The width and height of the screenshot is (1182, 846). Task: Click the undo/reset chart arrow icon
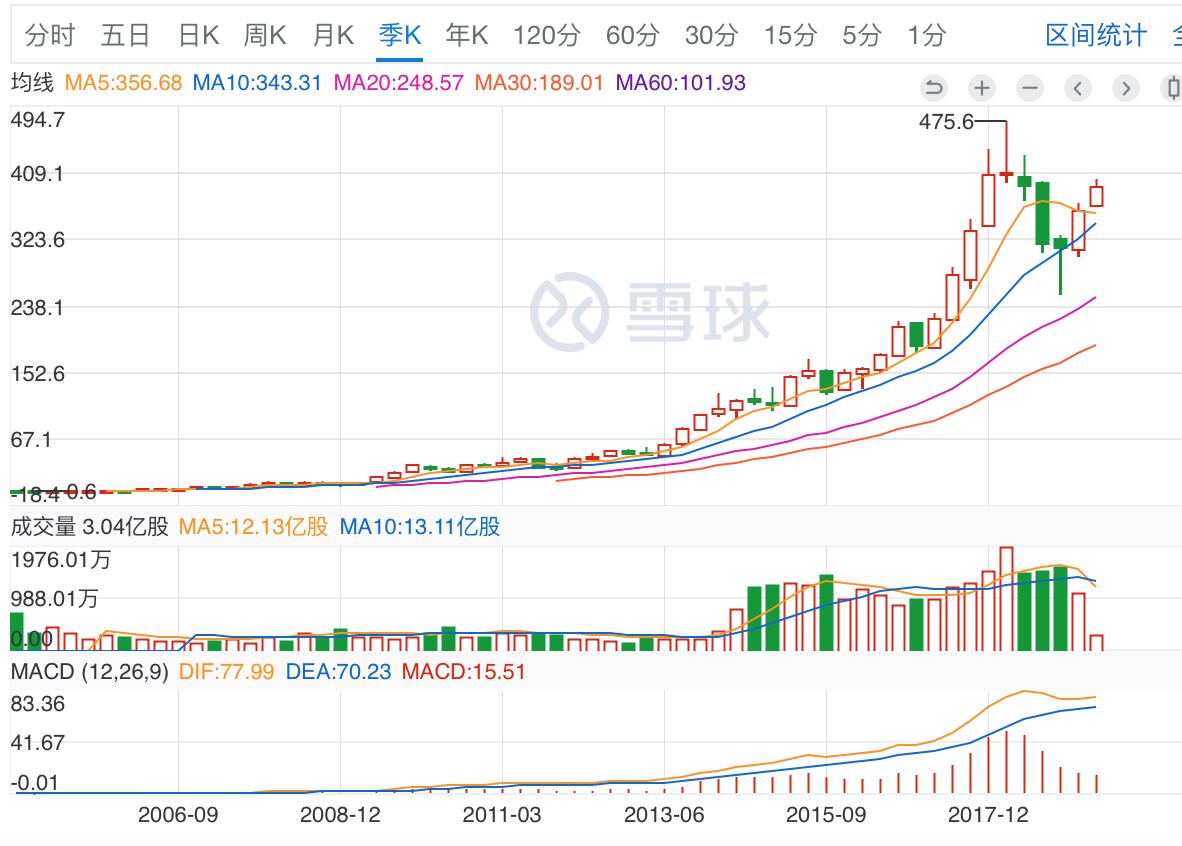pos(933,88)
